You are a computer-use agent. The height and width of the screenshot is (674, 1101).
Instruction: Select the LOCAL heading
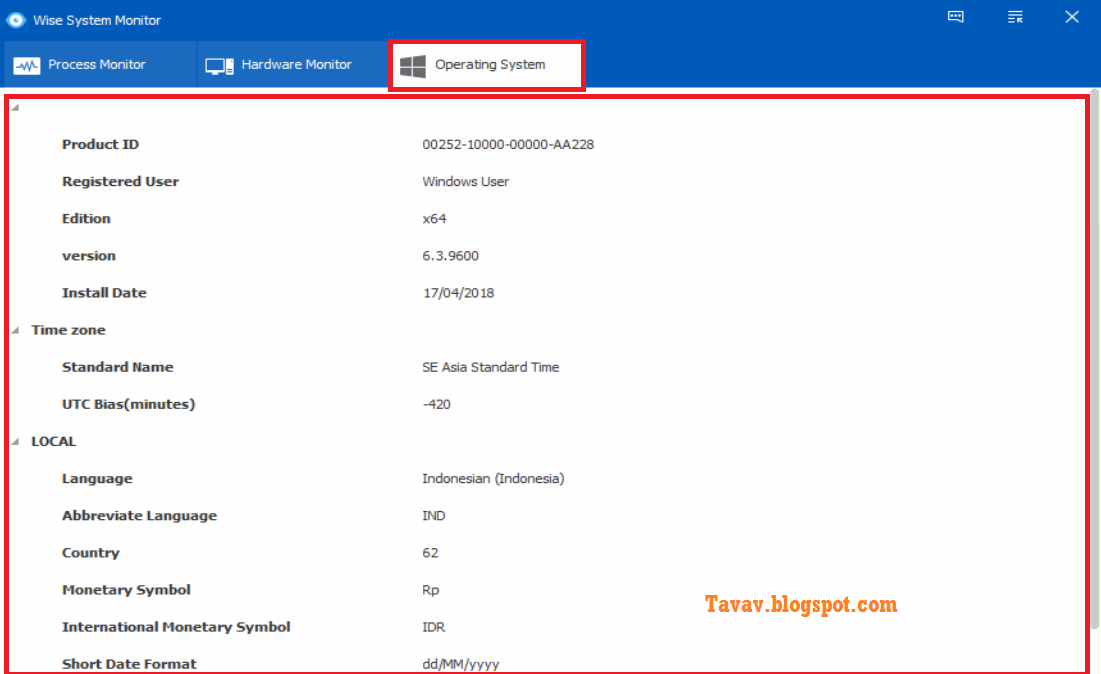53,442
